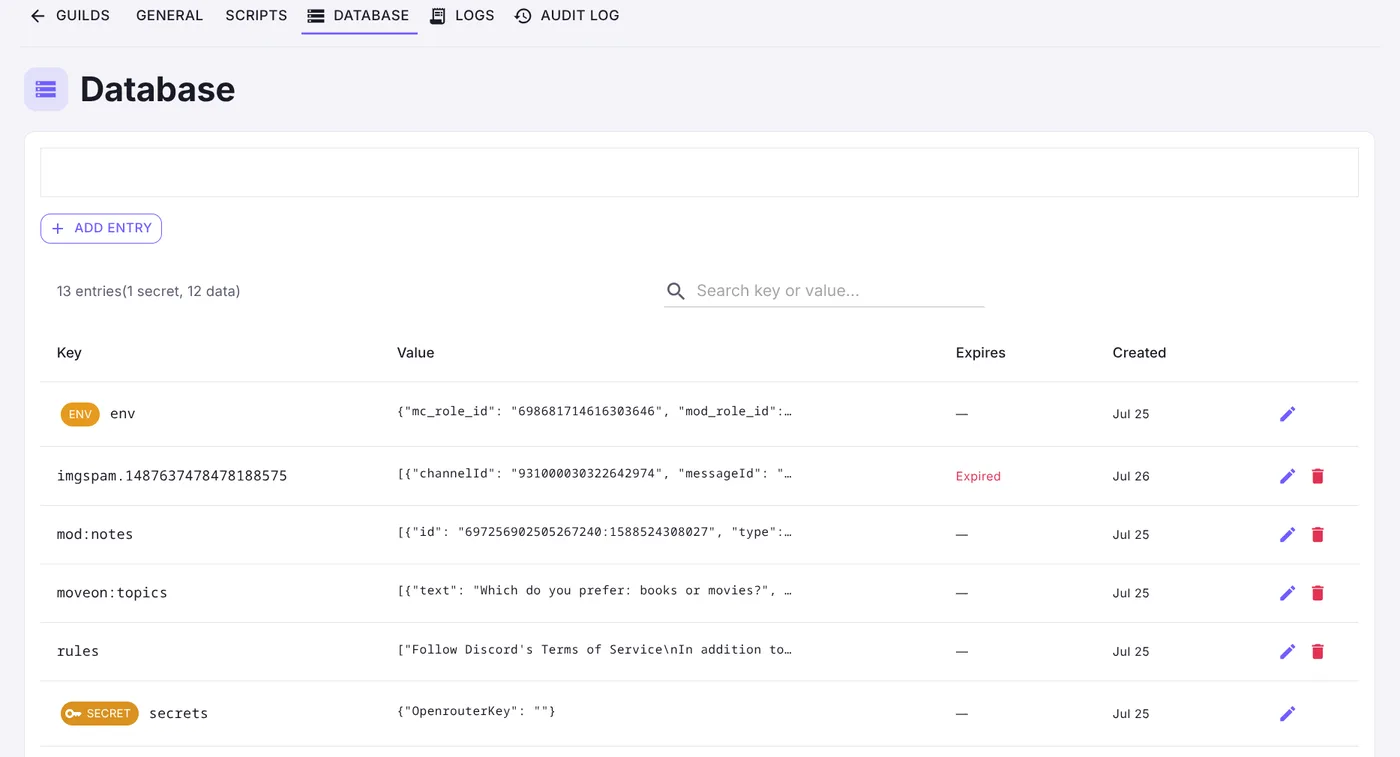Select the moveon:topics key
The image size is (1400, 757).
[x=112, y=593]
